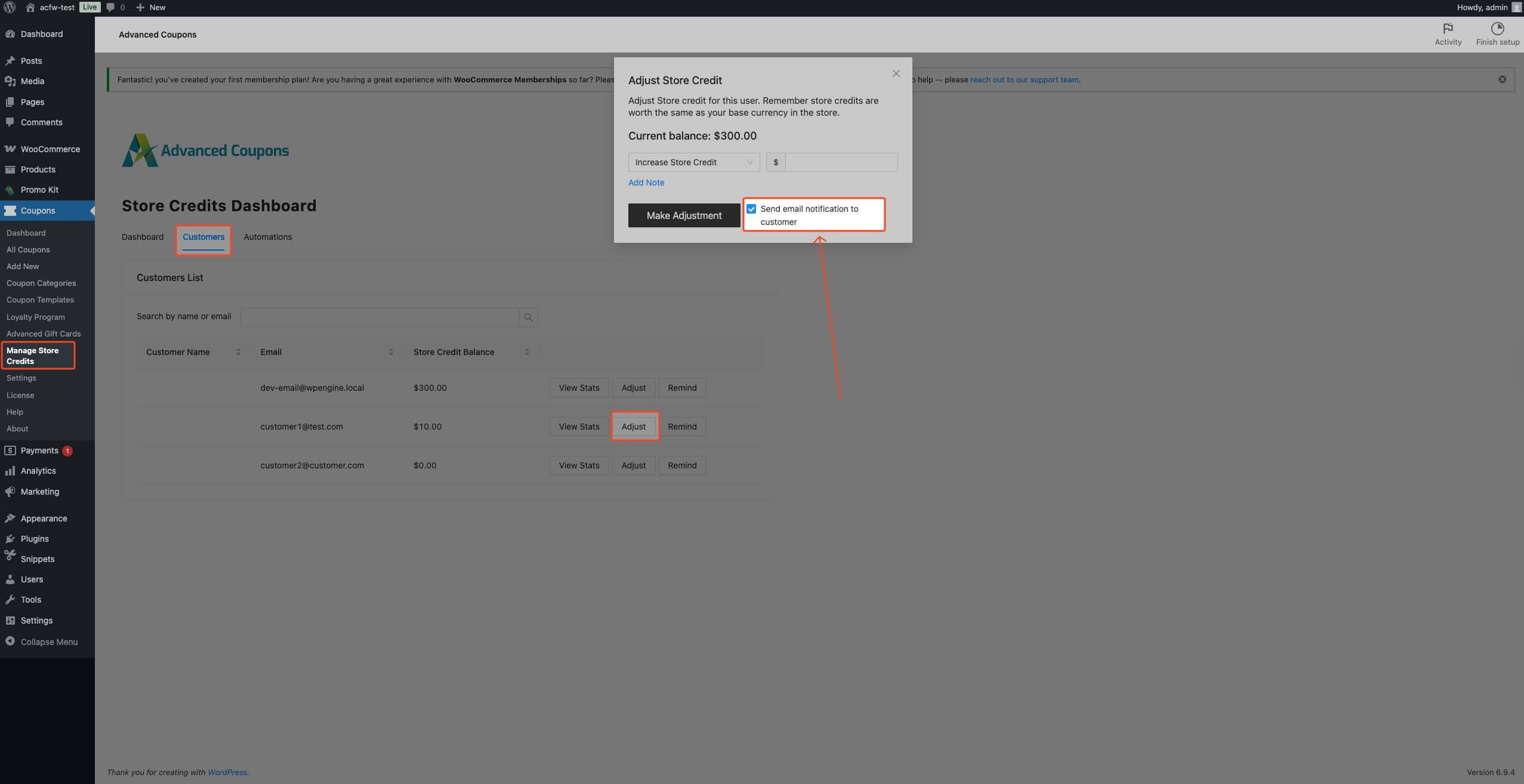Click the store credit amount field
The height and width of the screenshot is (784, 1524).
[x=841, y=162]
